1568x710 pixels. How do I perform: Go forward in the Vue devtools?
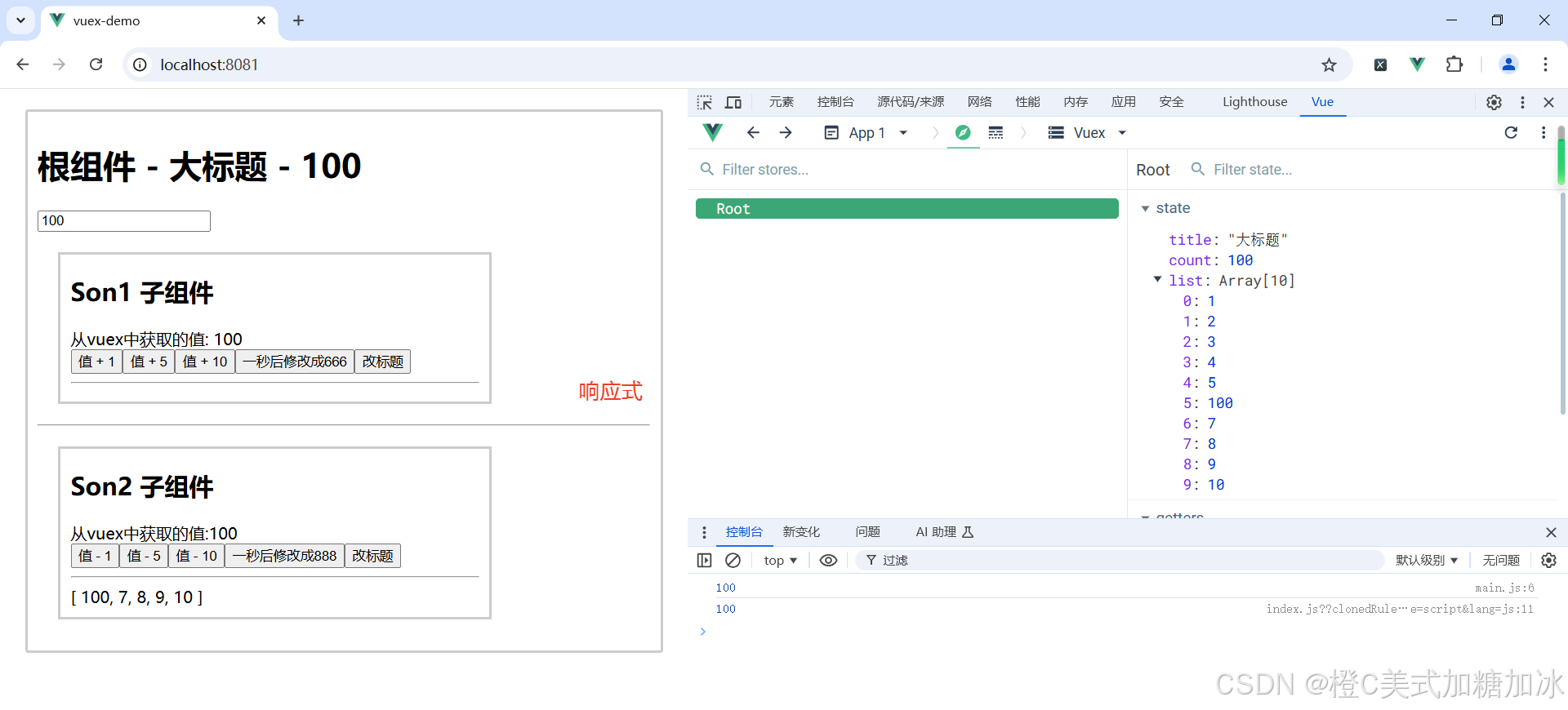pos(786,132)
